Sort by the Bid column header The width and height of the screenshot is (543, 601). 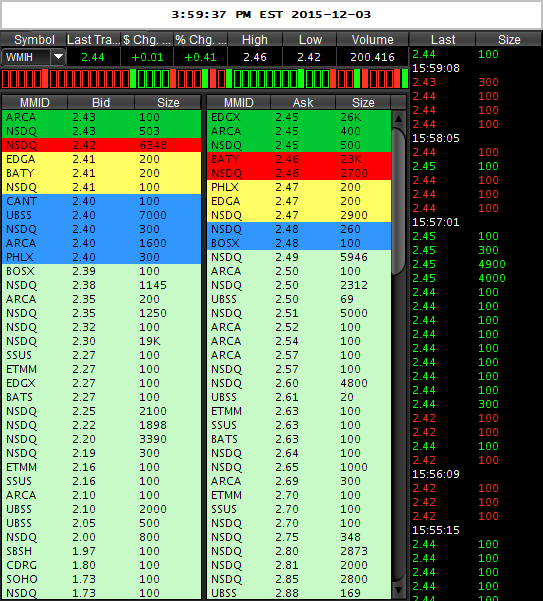[x=101, y=102]
